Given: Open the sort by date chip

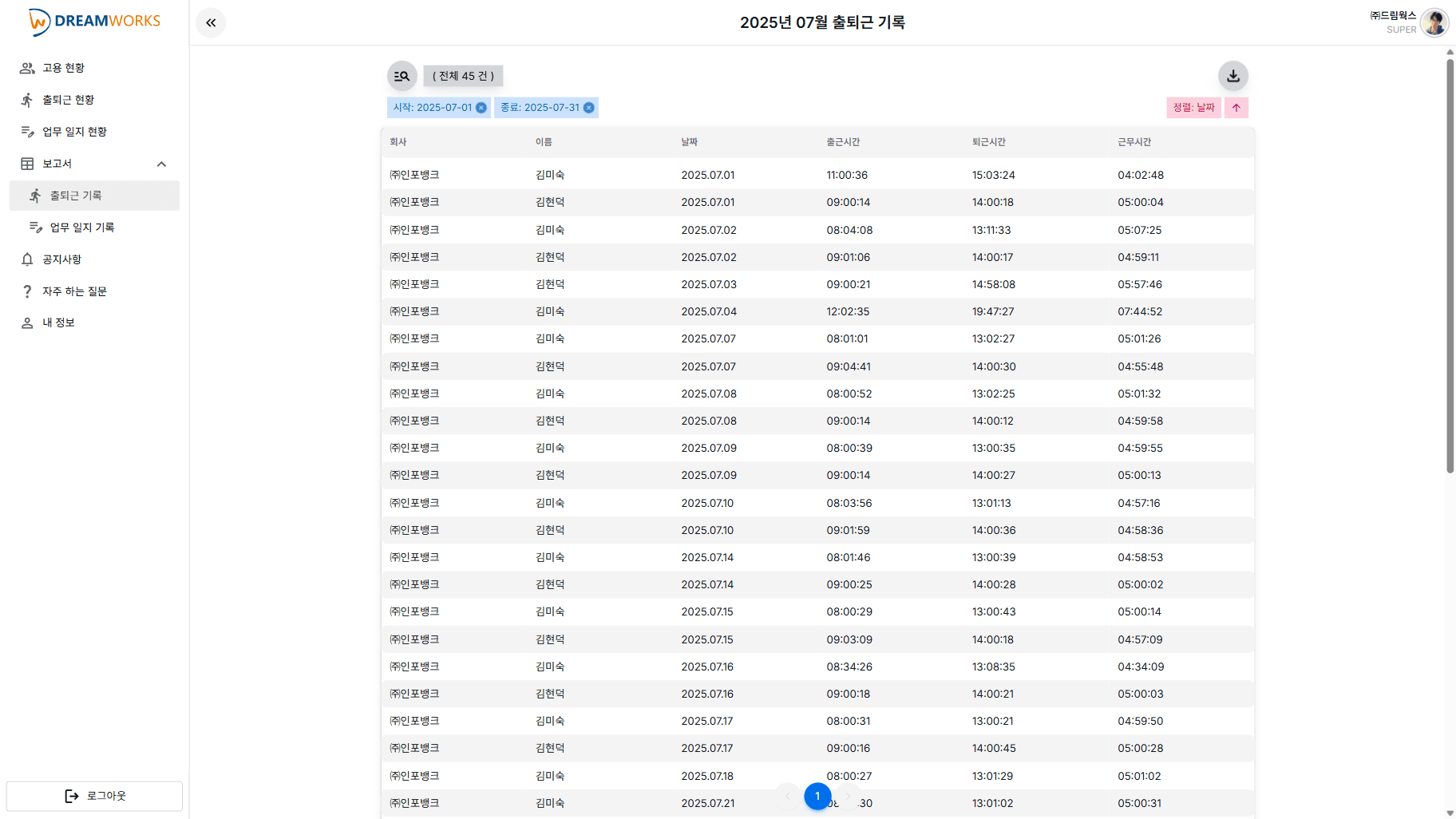Looking at the screenshot, I should (x=1193, y=108).
